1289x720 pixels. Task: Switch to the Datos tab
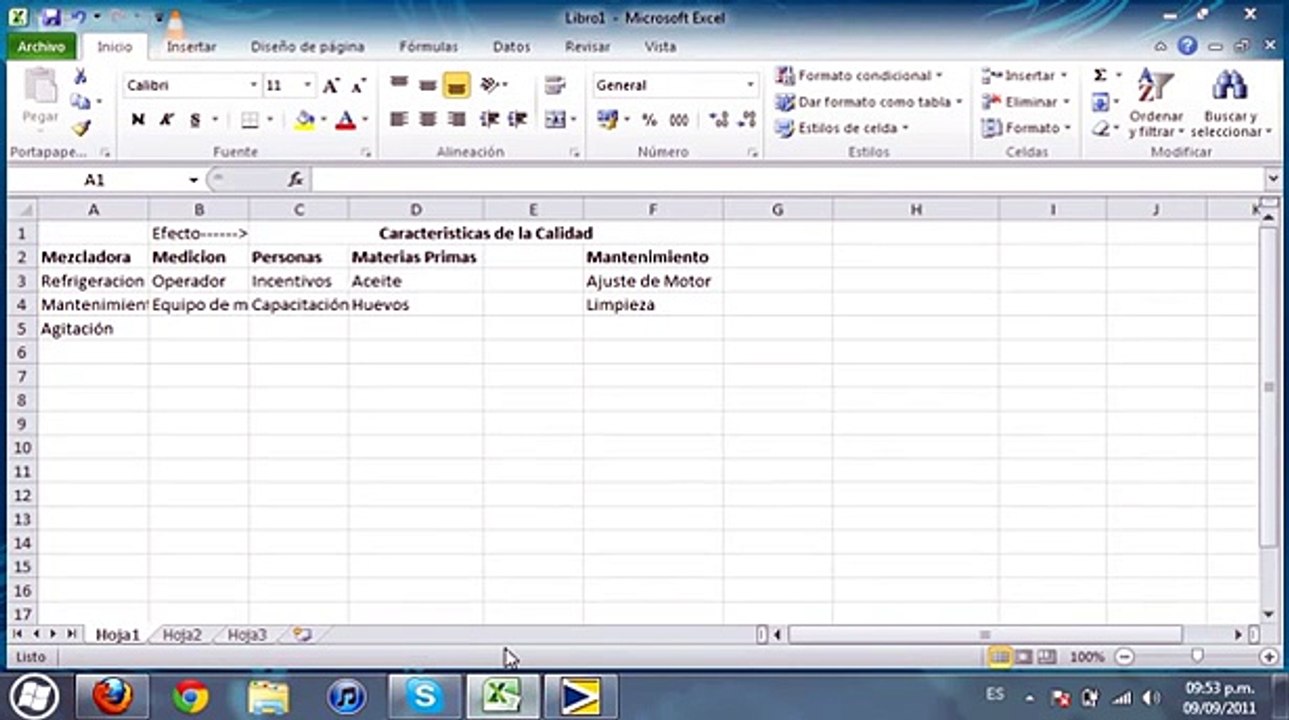(x=511, y=47)
